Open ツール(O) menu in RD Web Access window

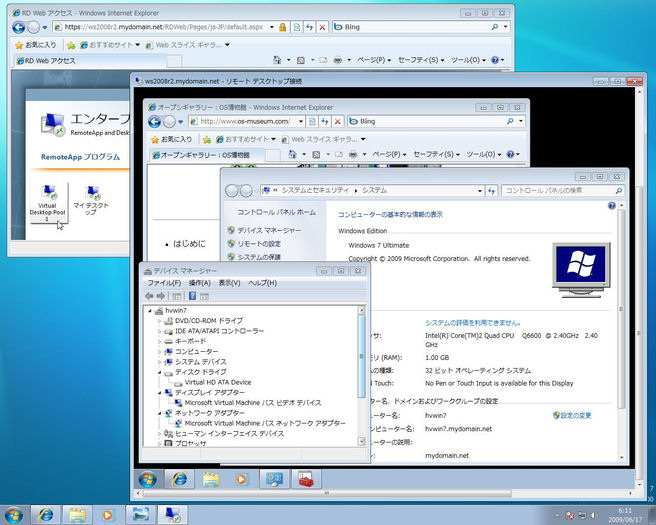point(468,60)
